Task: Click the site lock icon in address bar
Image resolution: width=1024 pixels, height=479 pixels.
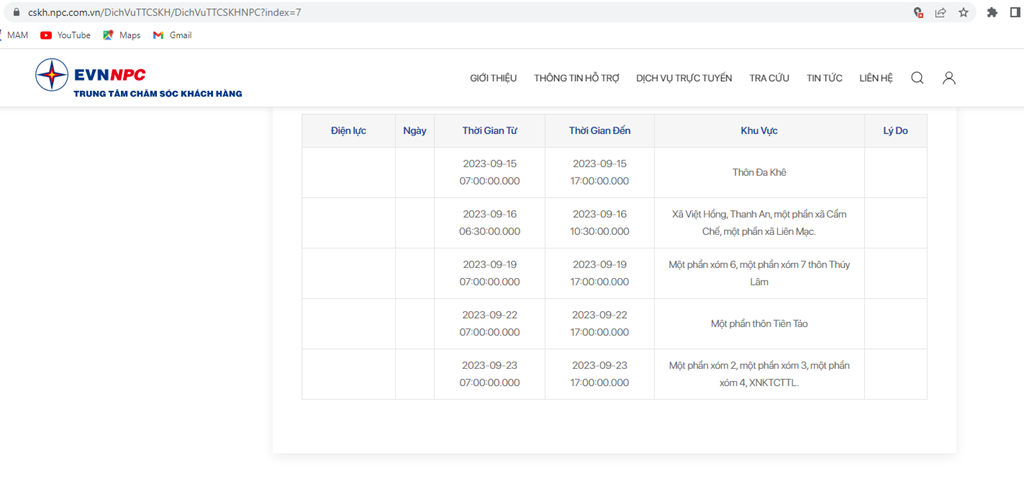Action: 16,12
